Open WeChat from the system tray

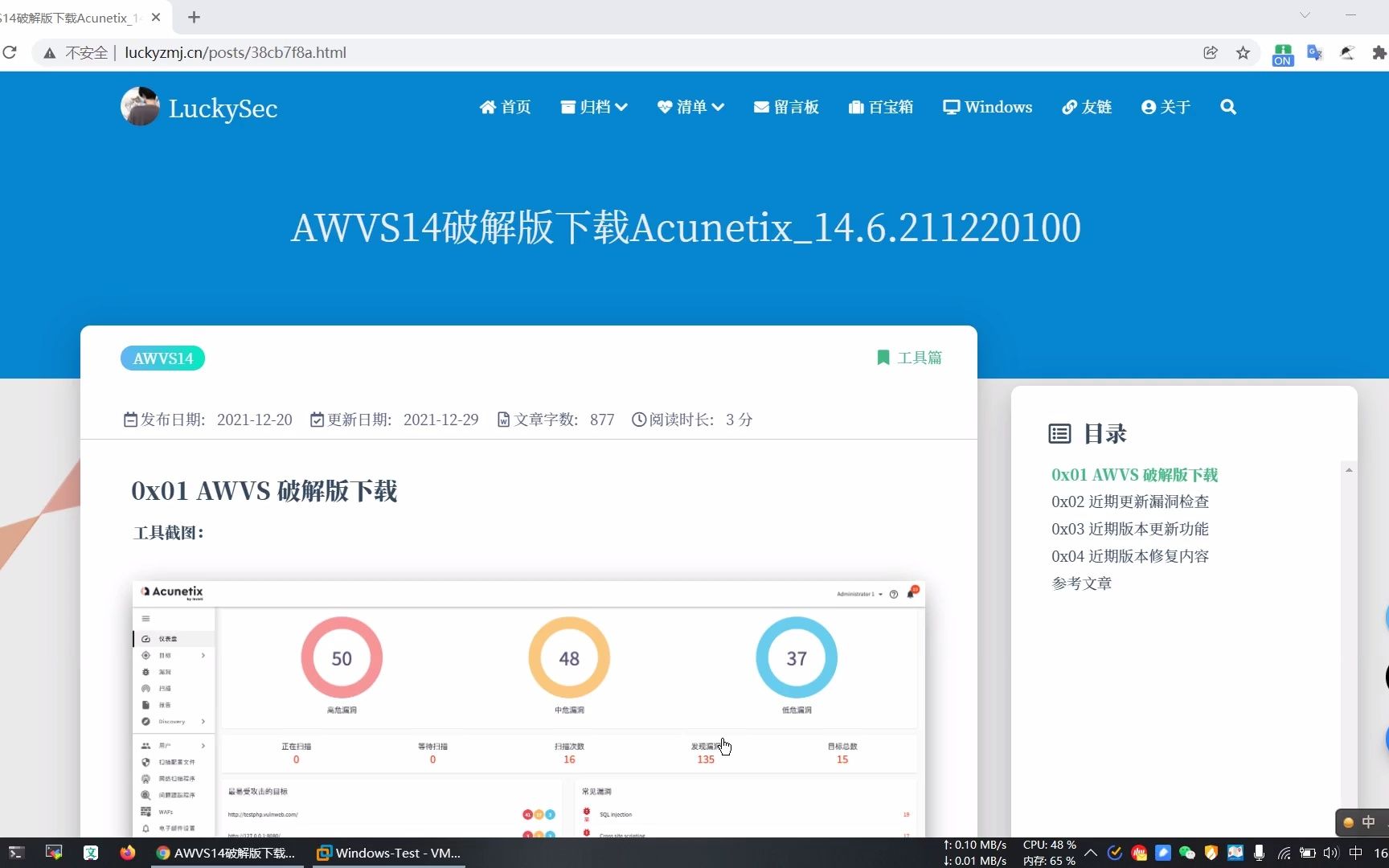point(1186,853)
